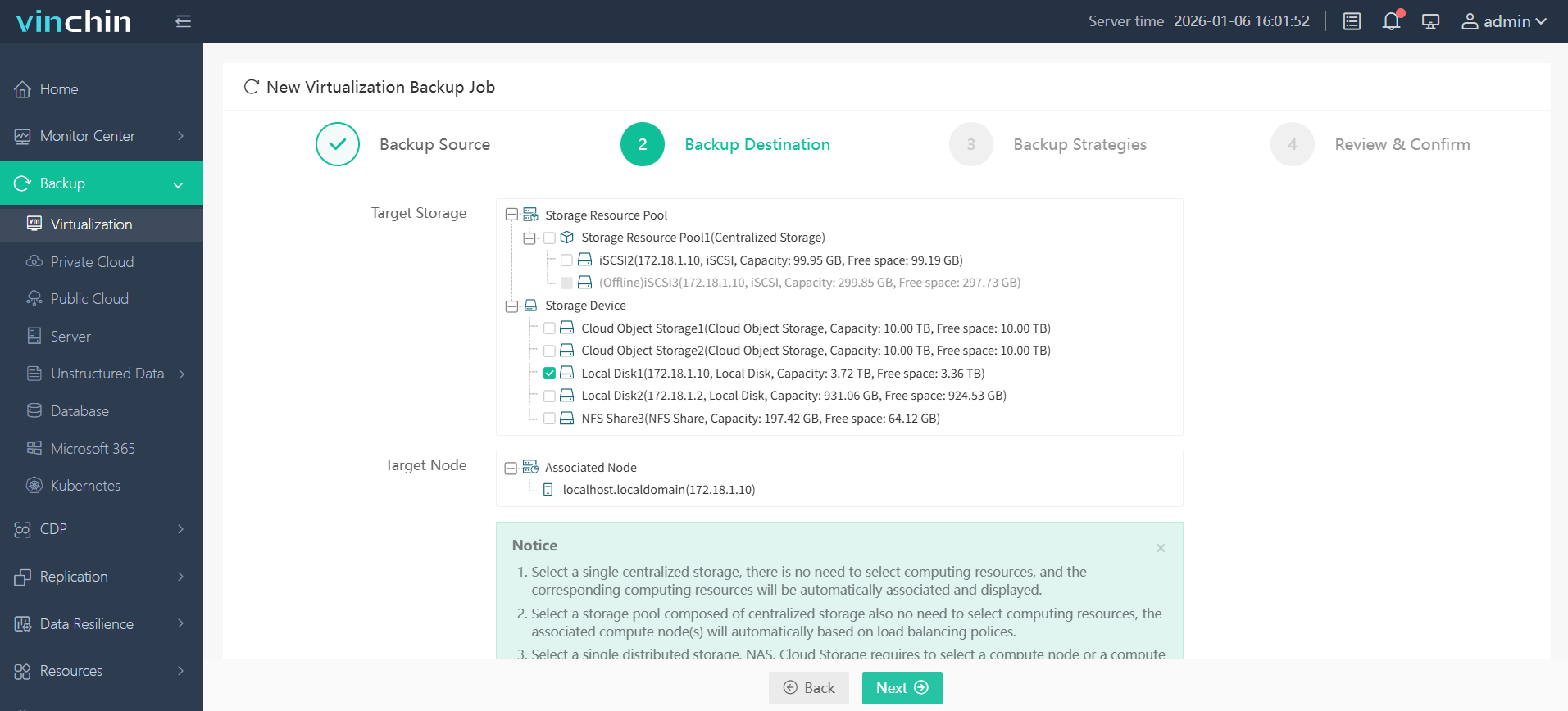The height and width of the screenshot is (711, 1568).
Task: Collapse the Storage Resource Pool tree node
Action: (x=511, y=215)
